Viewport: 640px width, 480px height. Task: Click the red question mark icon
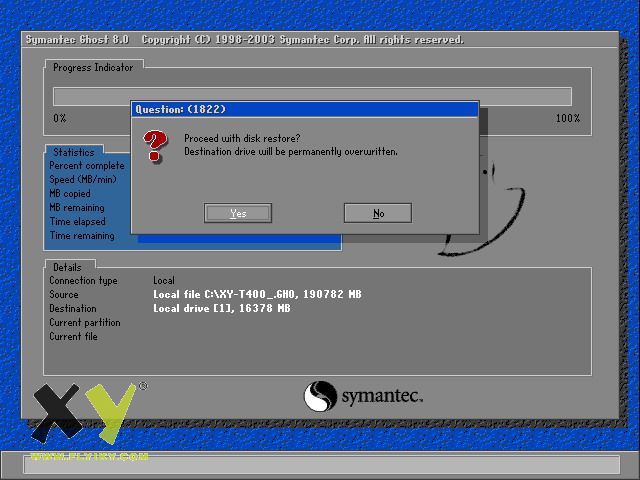(155, 146)
